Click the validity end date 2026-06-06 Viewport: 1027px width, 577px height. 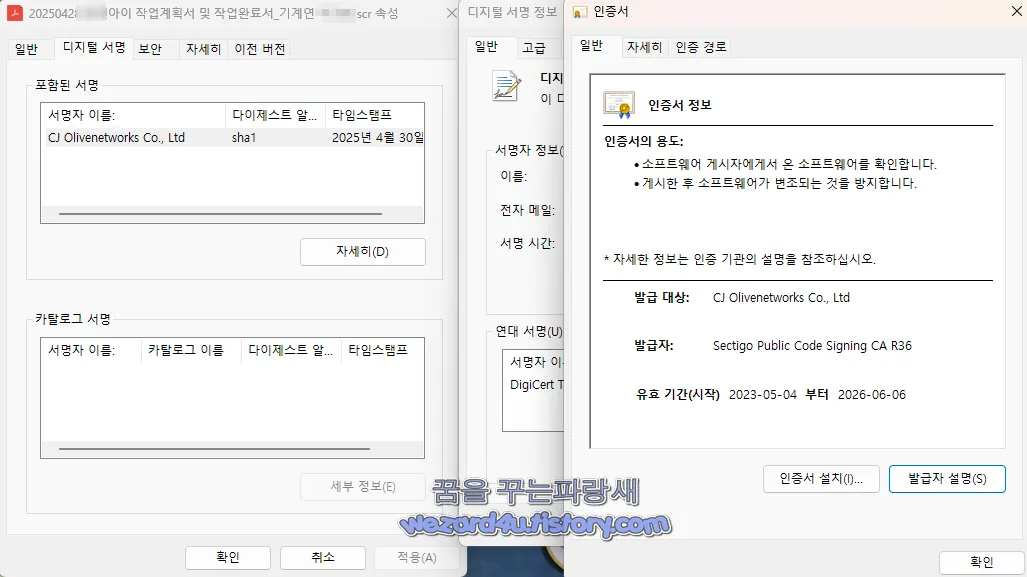point(872,394)
